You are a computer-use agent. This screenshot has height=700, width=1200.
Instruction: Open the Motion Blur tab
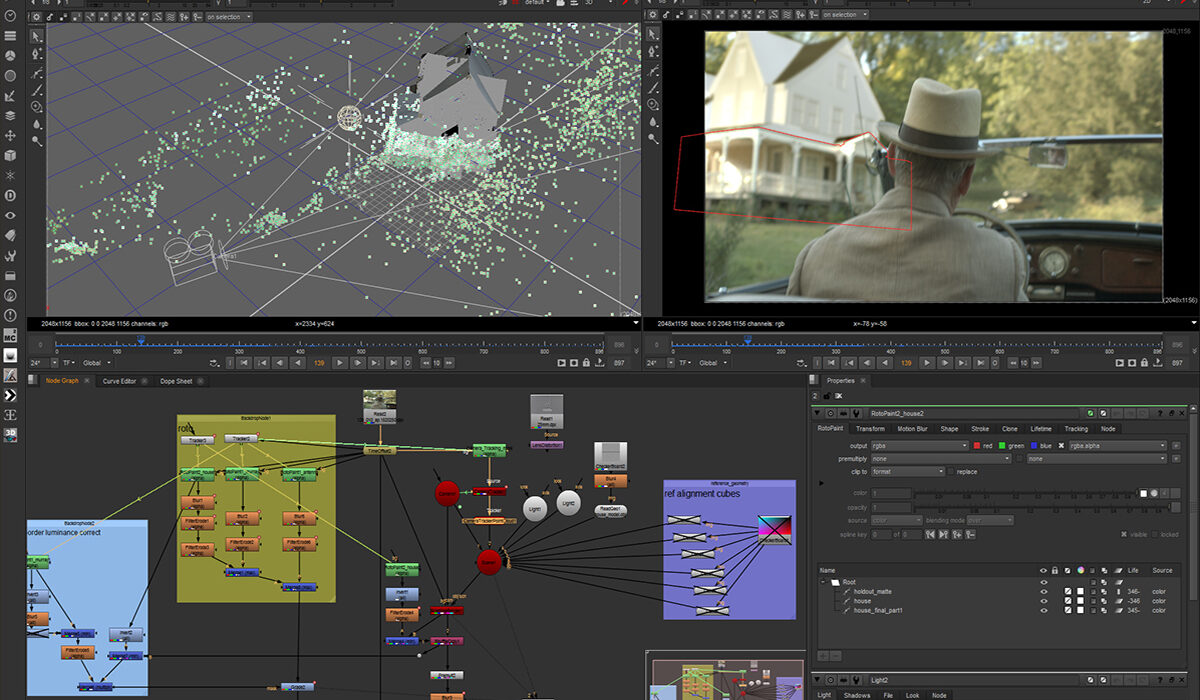pyautogui.click(x=912, y=429)
